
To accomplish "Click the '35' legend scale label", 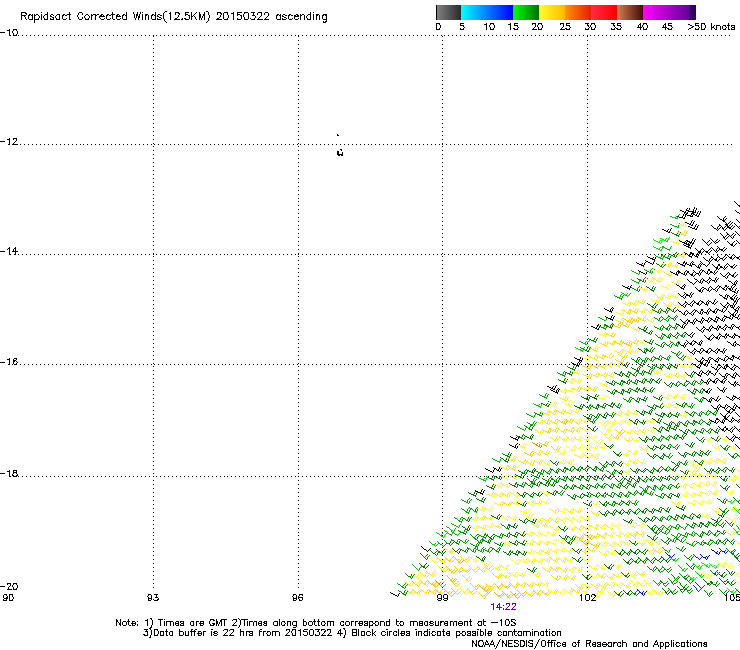I will (616, 27).
